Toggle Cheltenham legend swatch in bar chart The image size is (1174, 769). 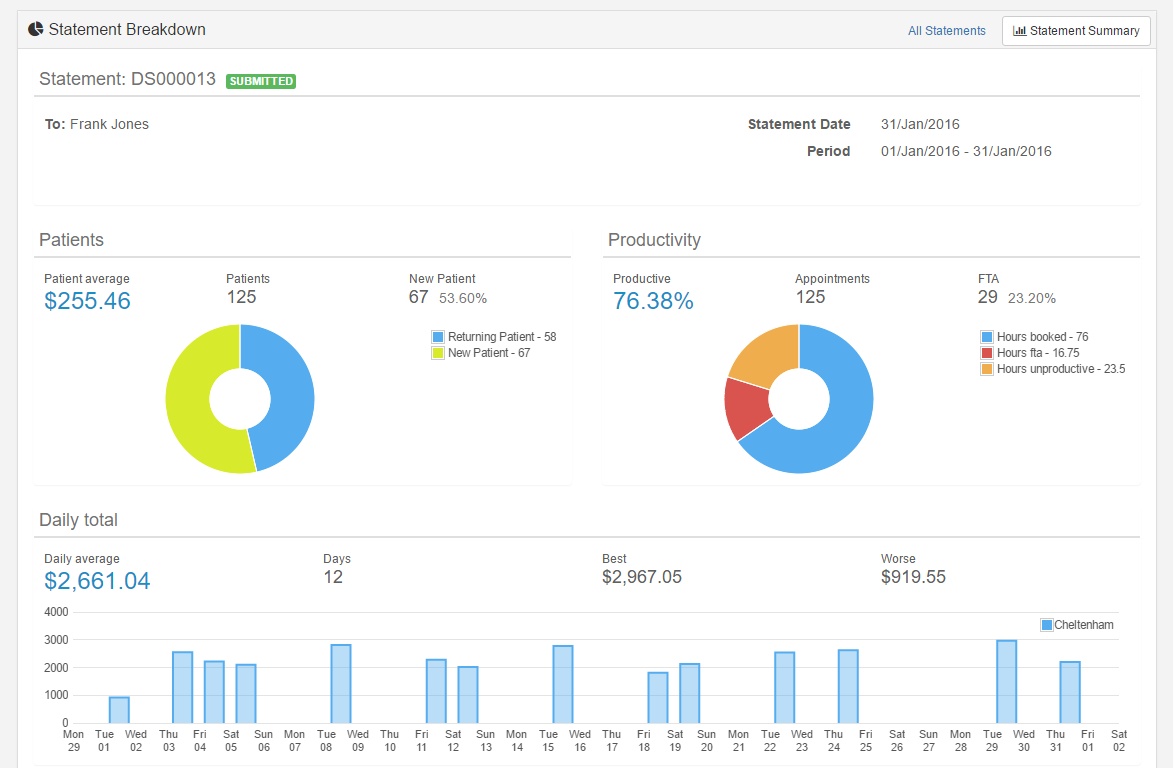pyautogui.click(x=1047, y=625)
